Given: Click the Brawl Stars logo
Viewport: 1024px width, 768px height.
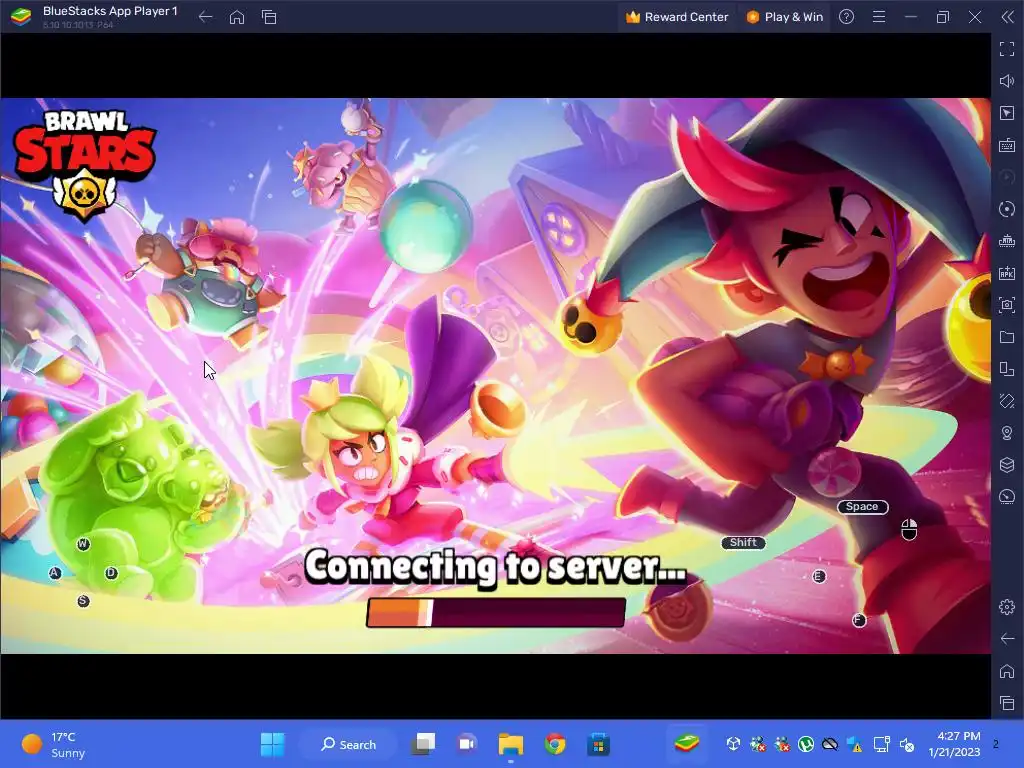Looking at the screenshot, I should point(85,165).
